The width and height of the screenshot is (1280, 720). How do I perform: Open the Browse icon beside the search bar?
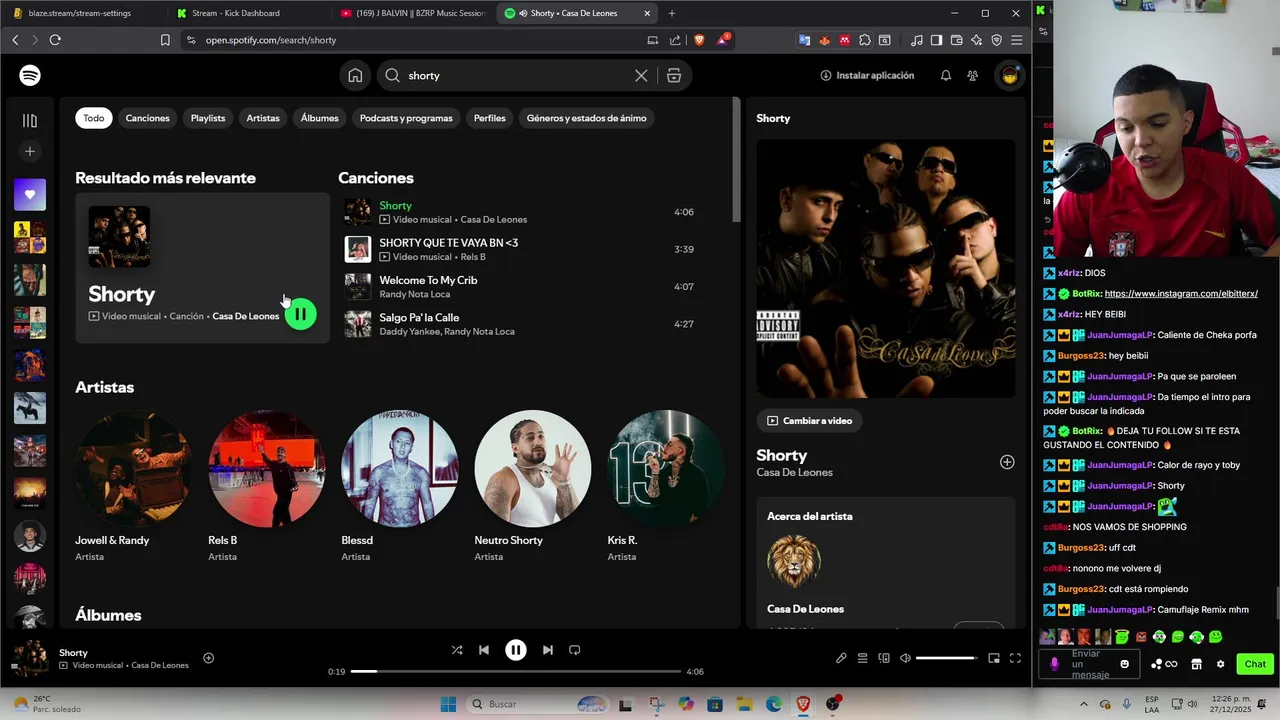[674, 76]
